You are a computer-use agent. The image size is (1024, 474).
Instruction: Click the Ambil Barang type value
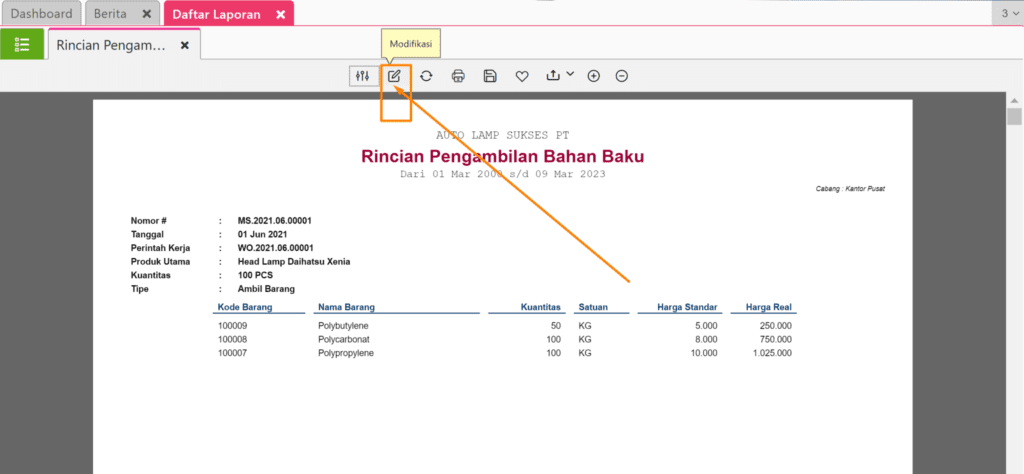266,289
